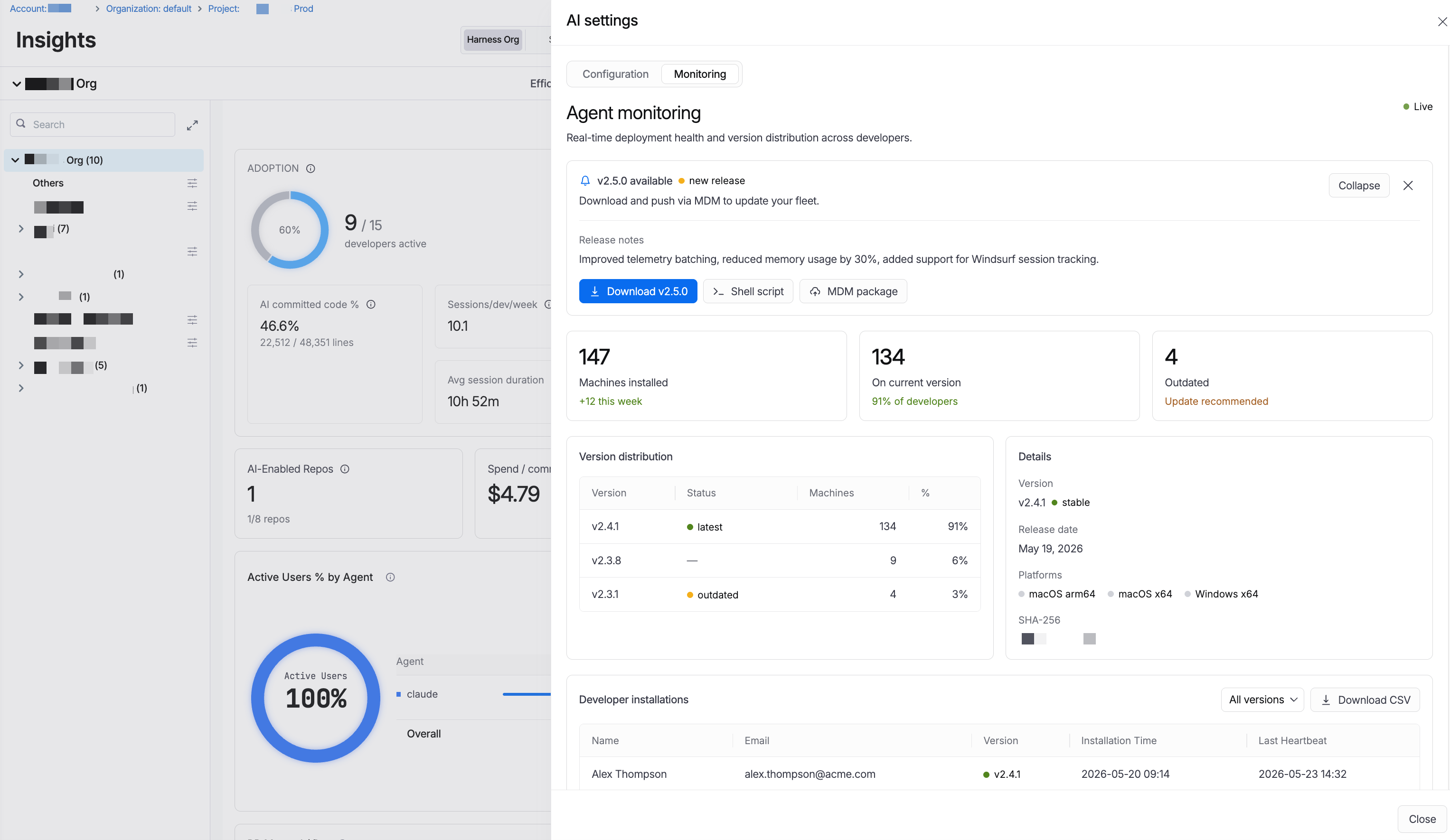This screenshot has width=1450, height=840.
Task: Switch to the Configuration tab
Action: 615,74
